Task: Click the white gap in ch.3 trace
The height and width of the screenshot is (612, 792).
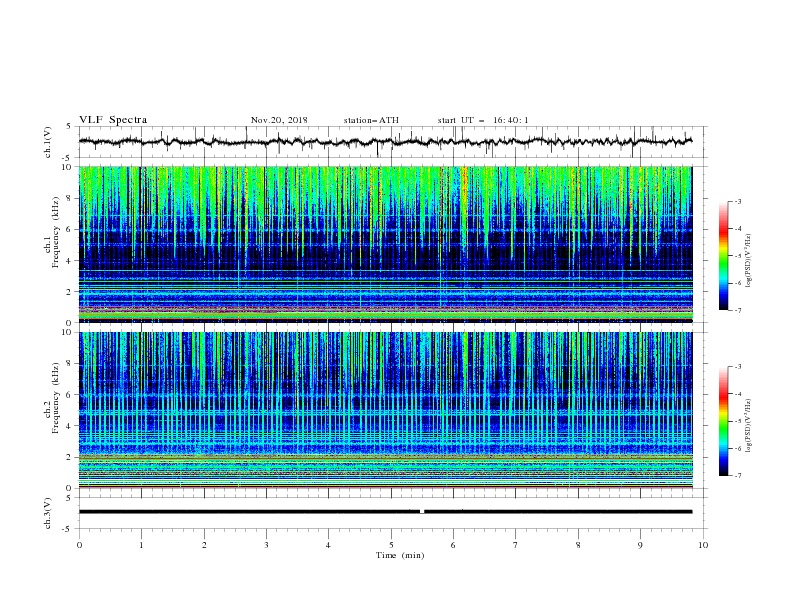Action: click(x=422, y=512)
